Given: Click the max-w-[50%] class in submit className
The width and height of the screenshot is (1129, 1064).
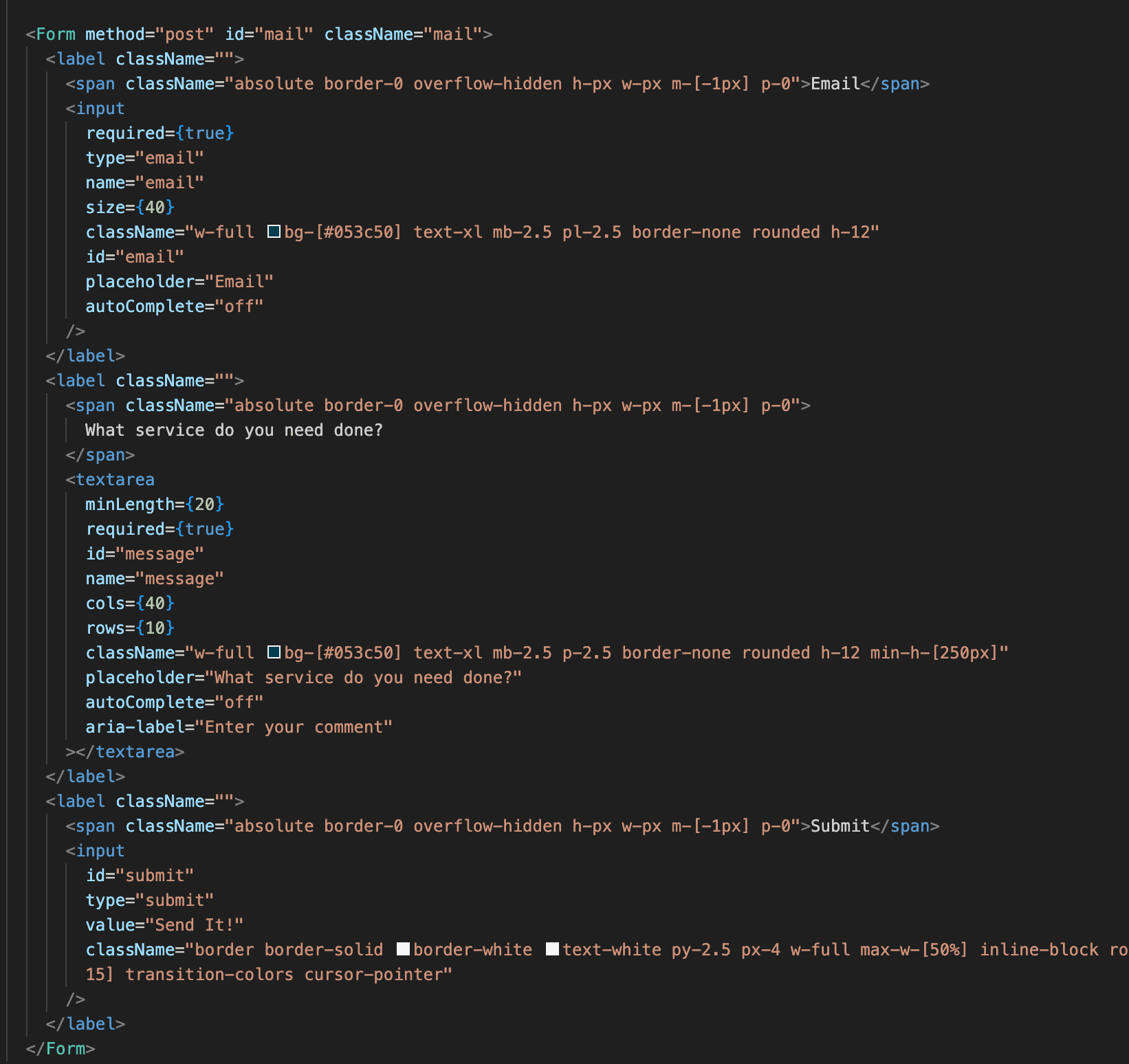Looking at the screenshot, I should (x=914, y=950).
